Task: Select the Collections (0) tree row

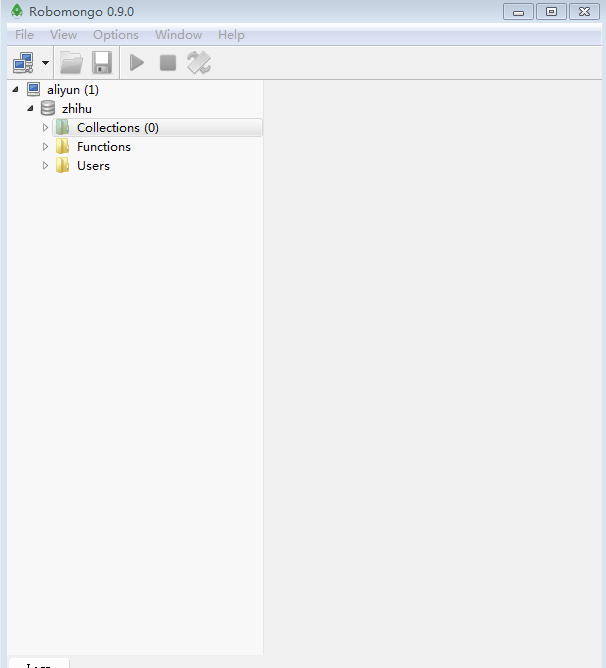Action: pos(157,127)
